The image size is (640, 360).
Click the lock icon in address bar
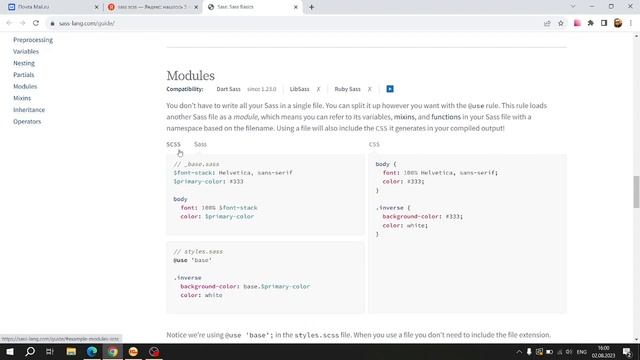[x=52, y=24]
